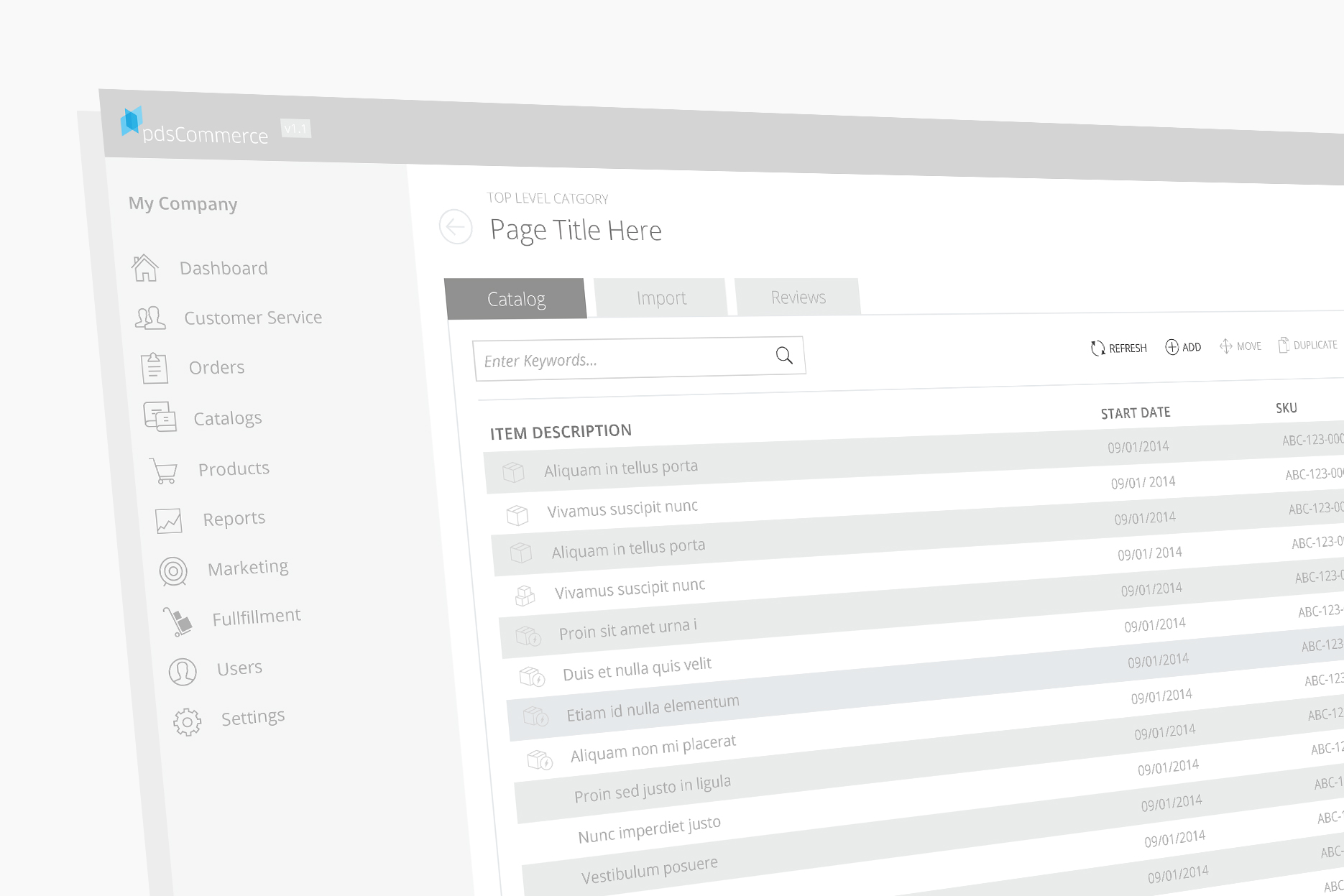Click the Refresh toolbar button
This screenshot has width=1344, height=896.
point(1119,348)
